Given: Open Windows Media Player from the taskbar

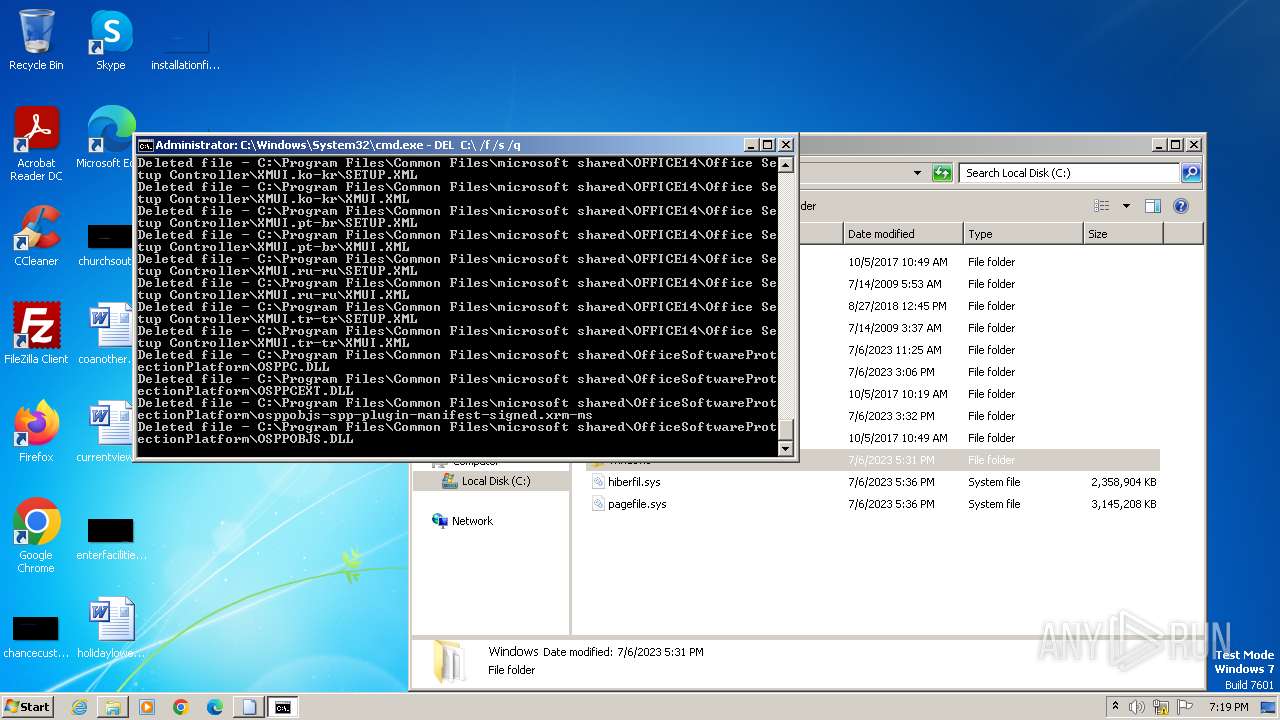Looking at the screenshot, I should coord(147,707).
